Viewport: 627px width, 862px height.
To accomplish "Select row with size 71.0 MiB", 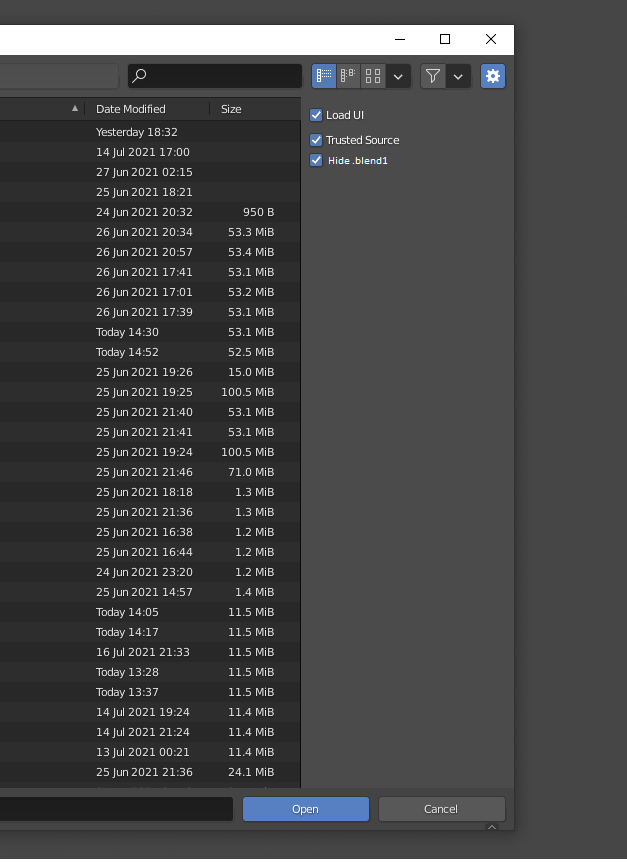I will pyautogui.click(x=150, y=472).
